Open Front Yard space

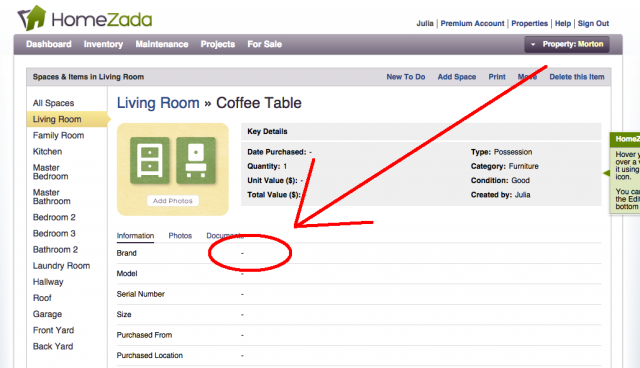click(x=53, y=330)
